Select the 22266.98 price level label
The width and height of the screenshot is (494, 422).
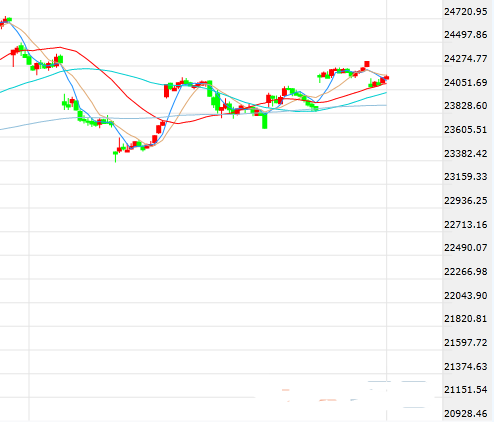465,272
